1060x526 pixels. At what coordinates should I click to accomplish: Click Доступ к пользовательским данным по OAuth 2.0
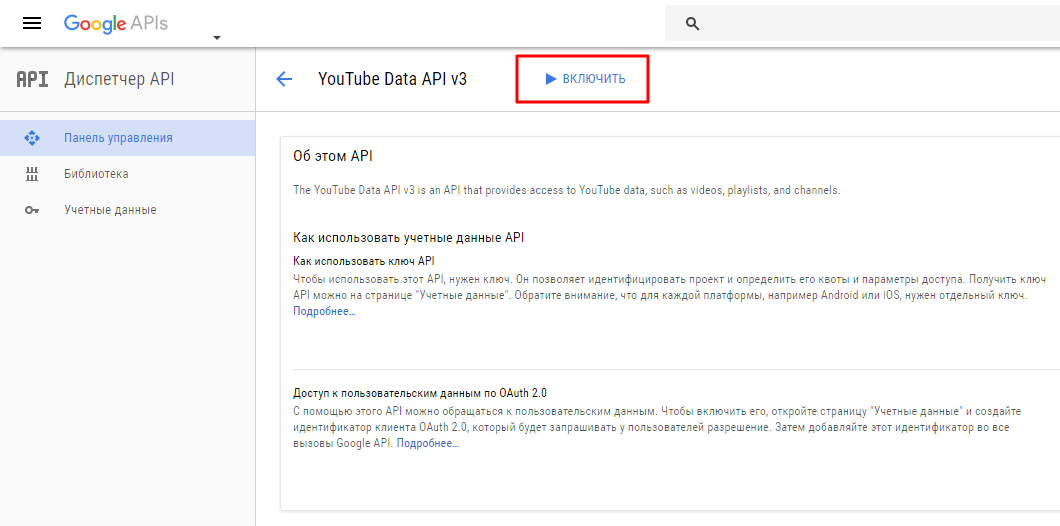click(x=420, y=393)
